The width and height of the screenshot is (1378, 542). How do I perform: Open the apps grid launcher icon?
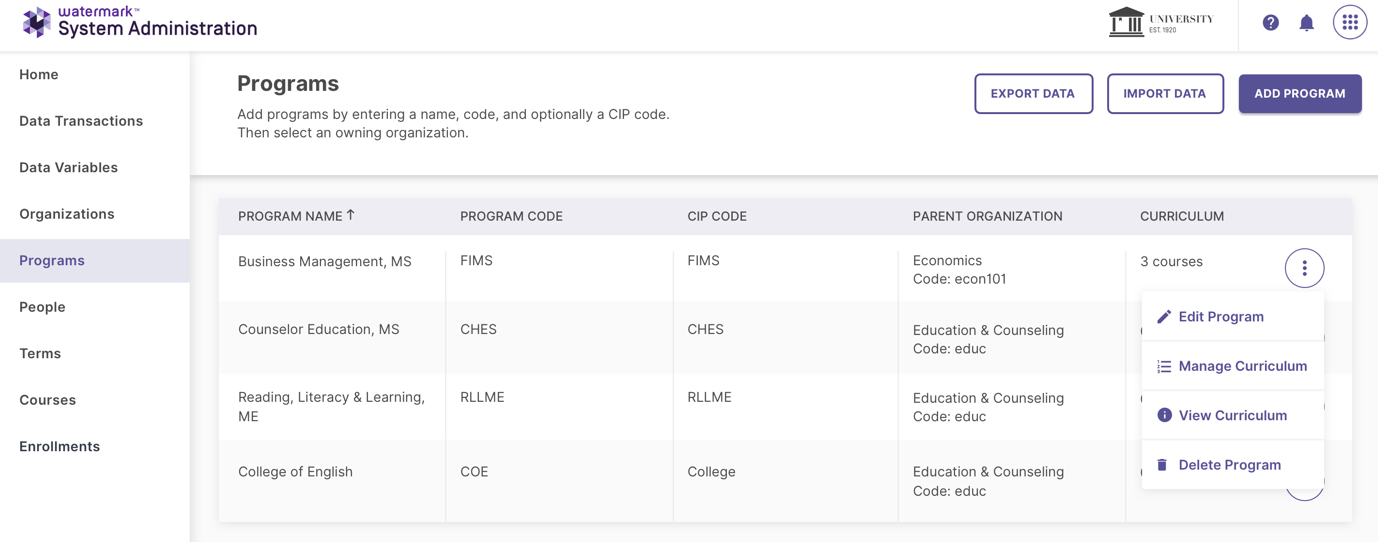click(1350, 22)
